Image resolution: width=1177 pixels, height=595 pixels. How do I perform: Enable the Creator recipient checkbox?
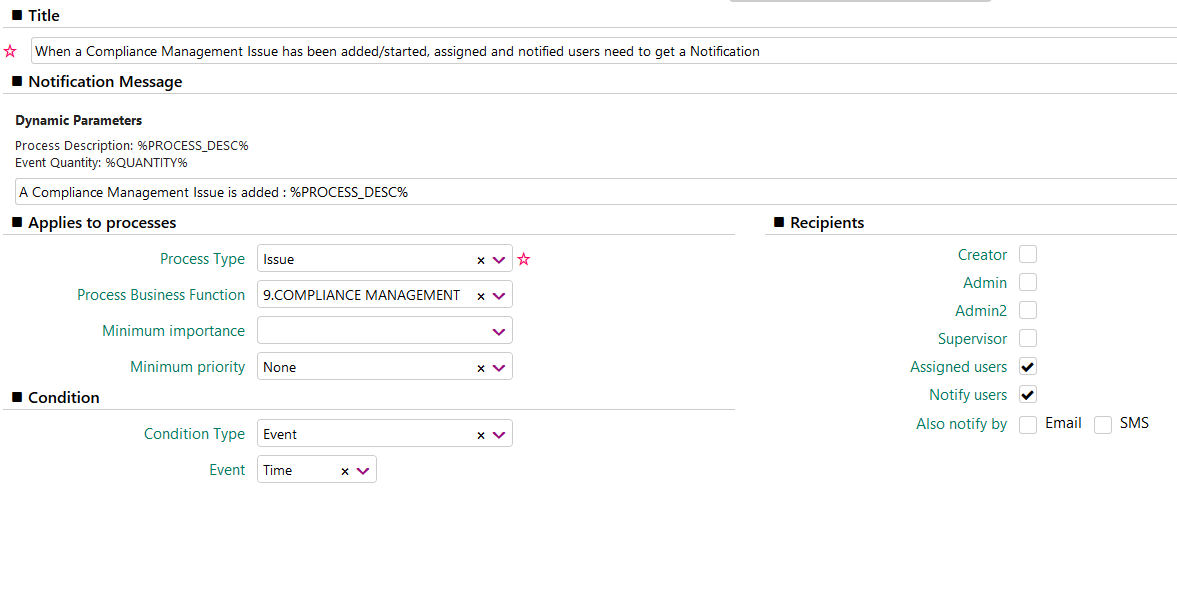pos(1028,254)
